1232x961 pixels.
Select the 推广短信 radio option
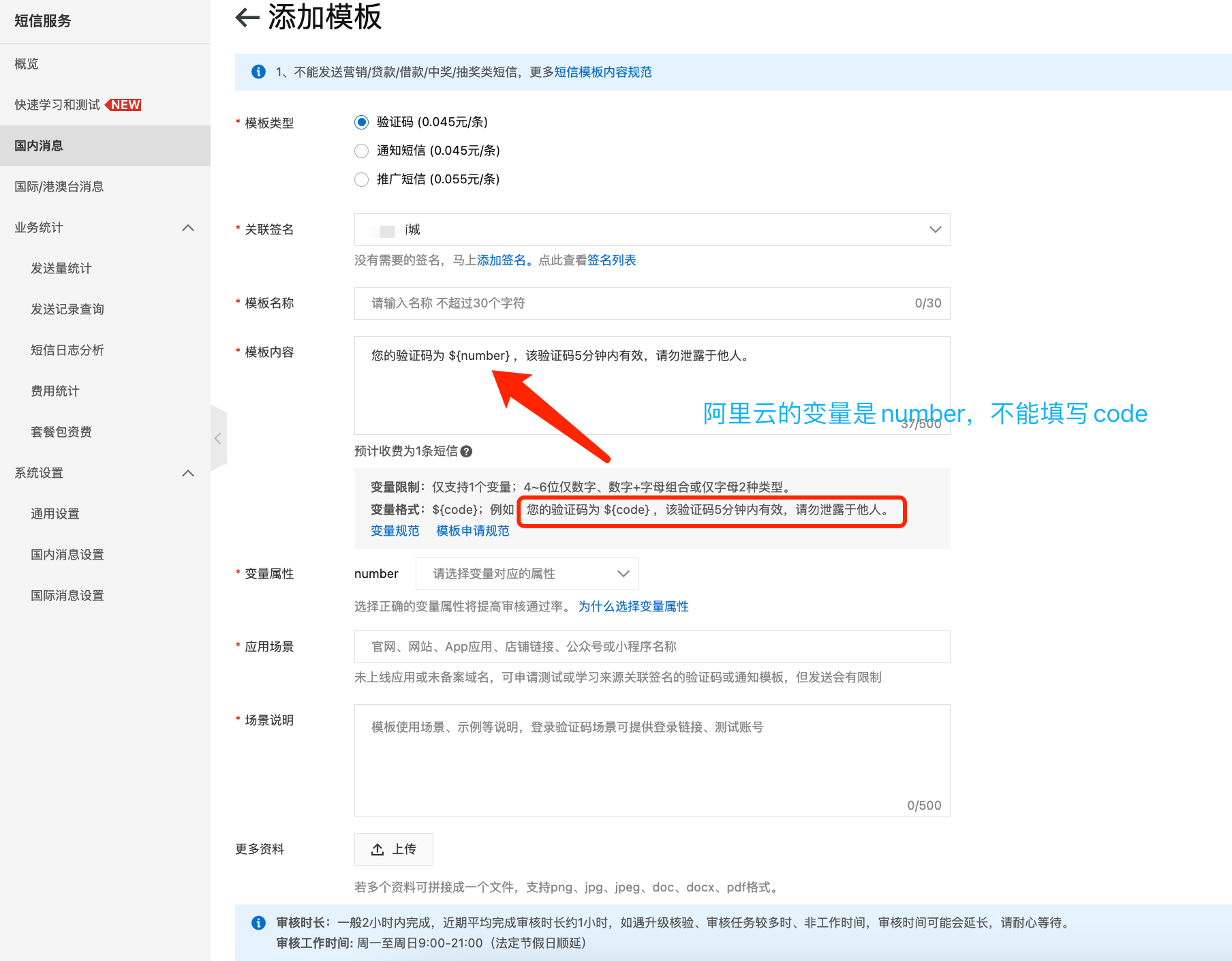pyautogui.click(x=362, y=179)
